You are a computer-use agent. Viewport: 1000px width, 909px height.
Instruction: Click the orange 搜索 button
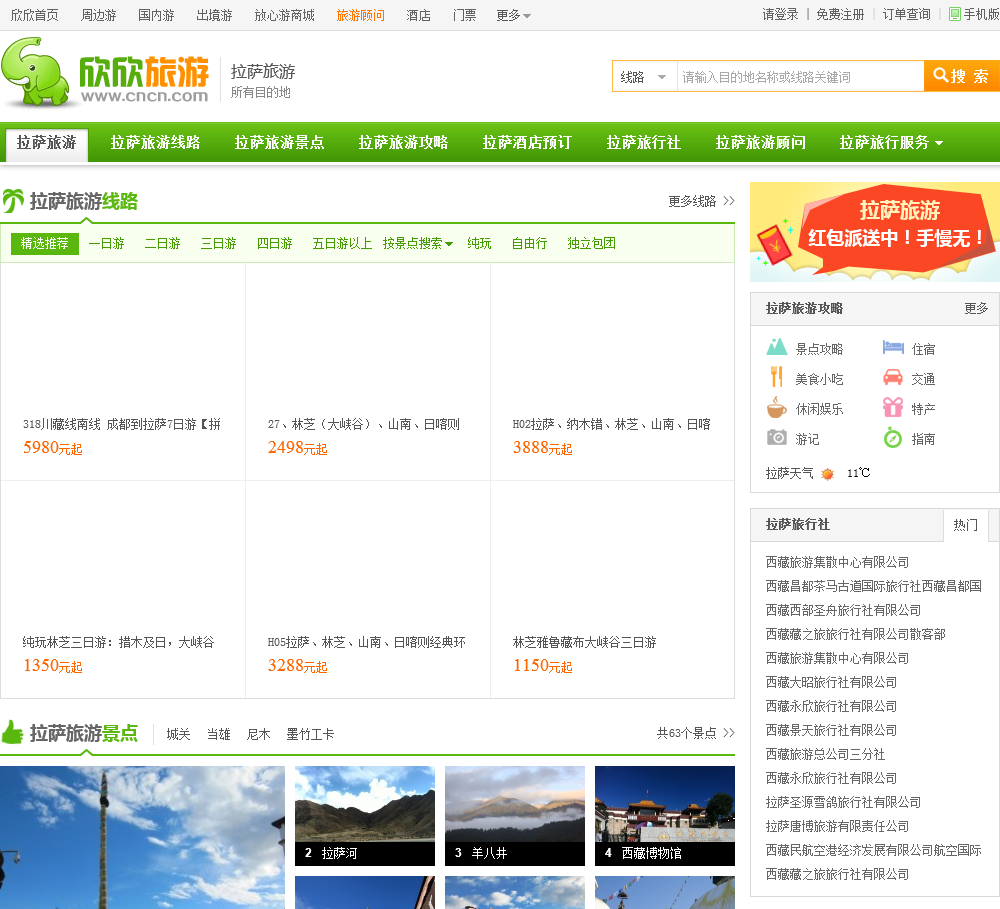click(x=962, y=76)
